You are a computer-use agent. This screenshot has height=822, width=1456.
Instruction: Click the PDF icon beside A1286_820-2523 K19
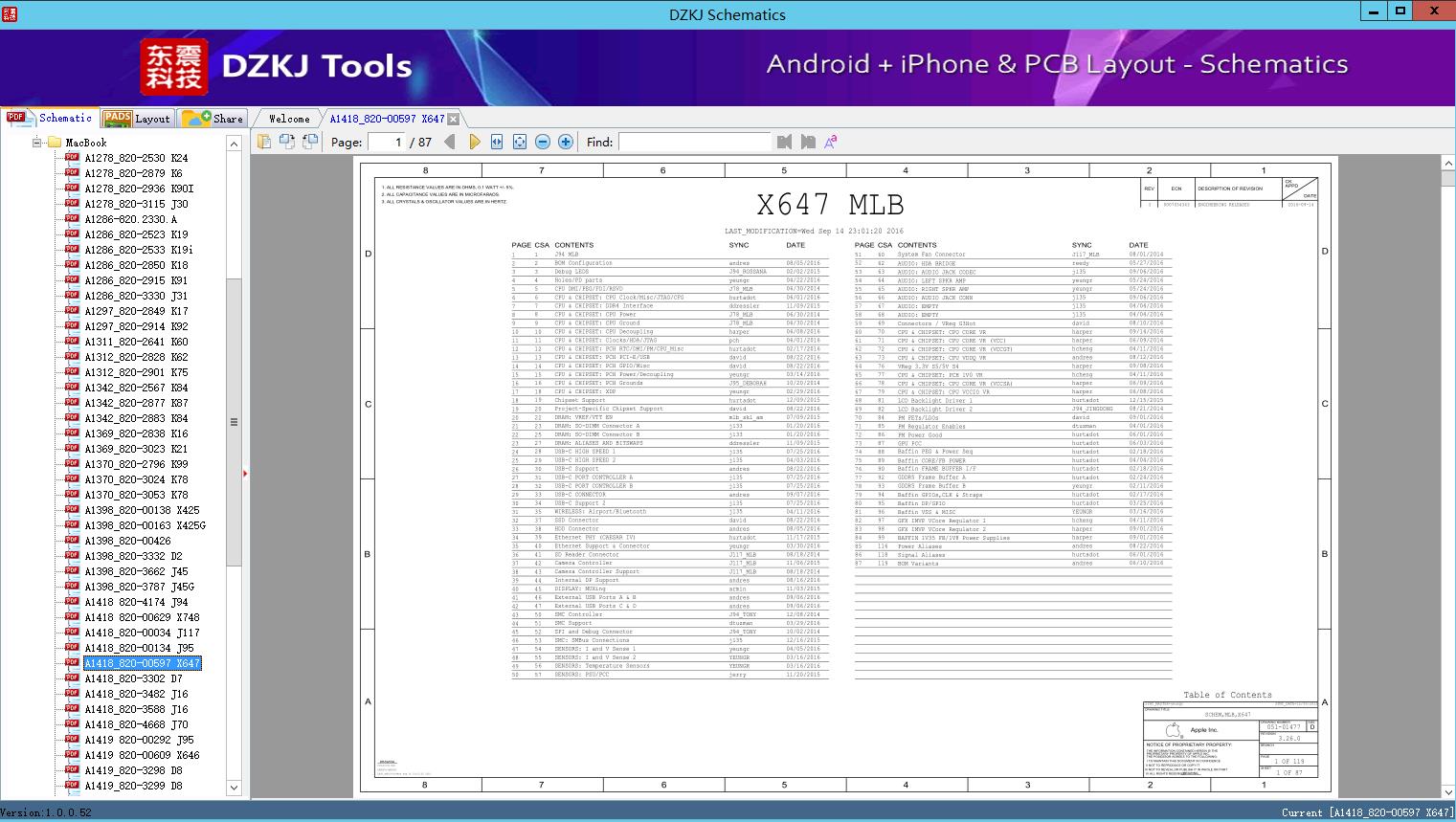pyautogui.click(x=72, y=234)
